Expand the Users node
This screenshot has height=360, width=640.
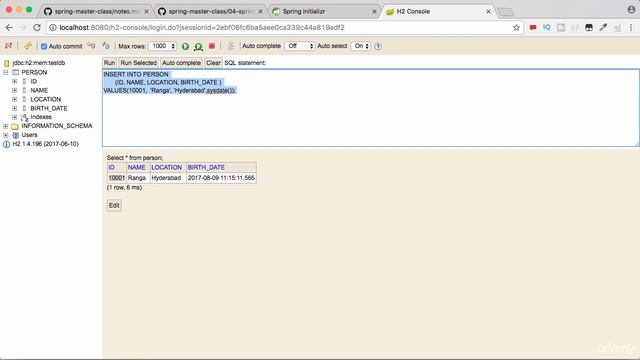click(x=6, y=135)
